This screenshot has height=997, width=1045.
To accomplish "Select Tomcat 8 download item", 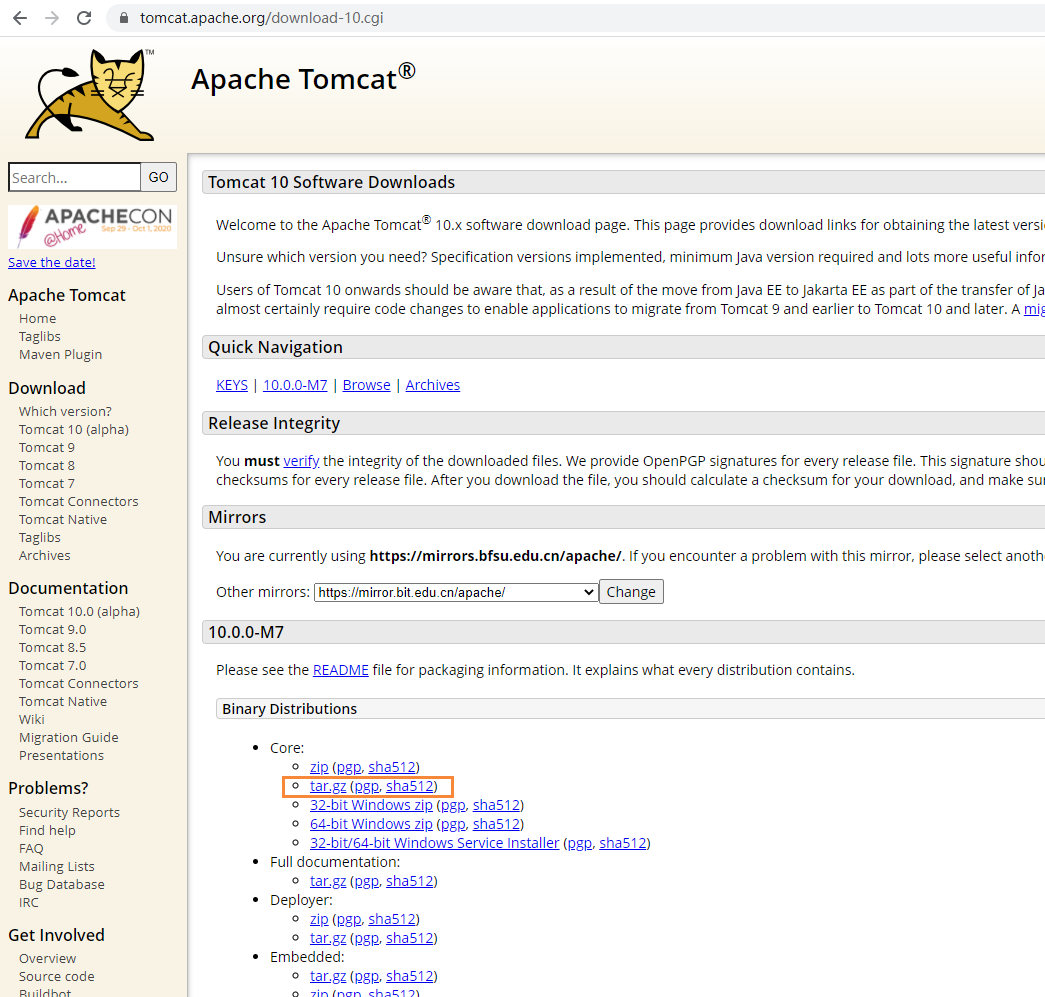I will (x=47, y=465).
